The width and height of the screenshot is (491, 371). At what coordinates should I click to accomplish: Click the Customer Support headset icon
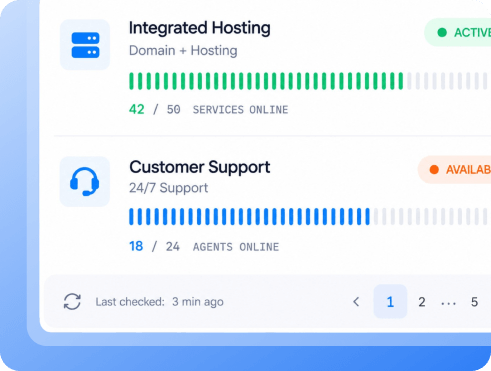pyautogui.click(x=85, y=181)
